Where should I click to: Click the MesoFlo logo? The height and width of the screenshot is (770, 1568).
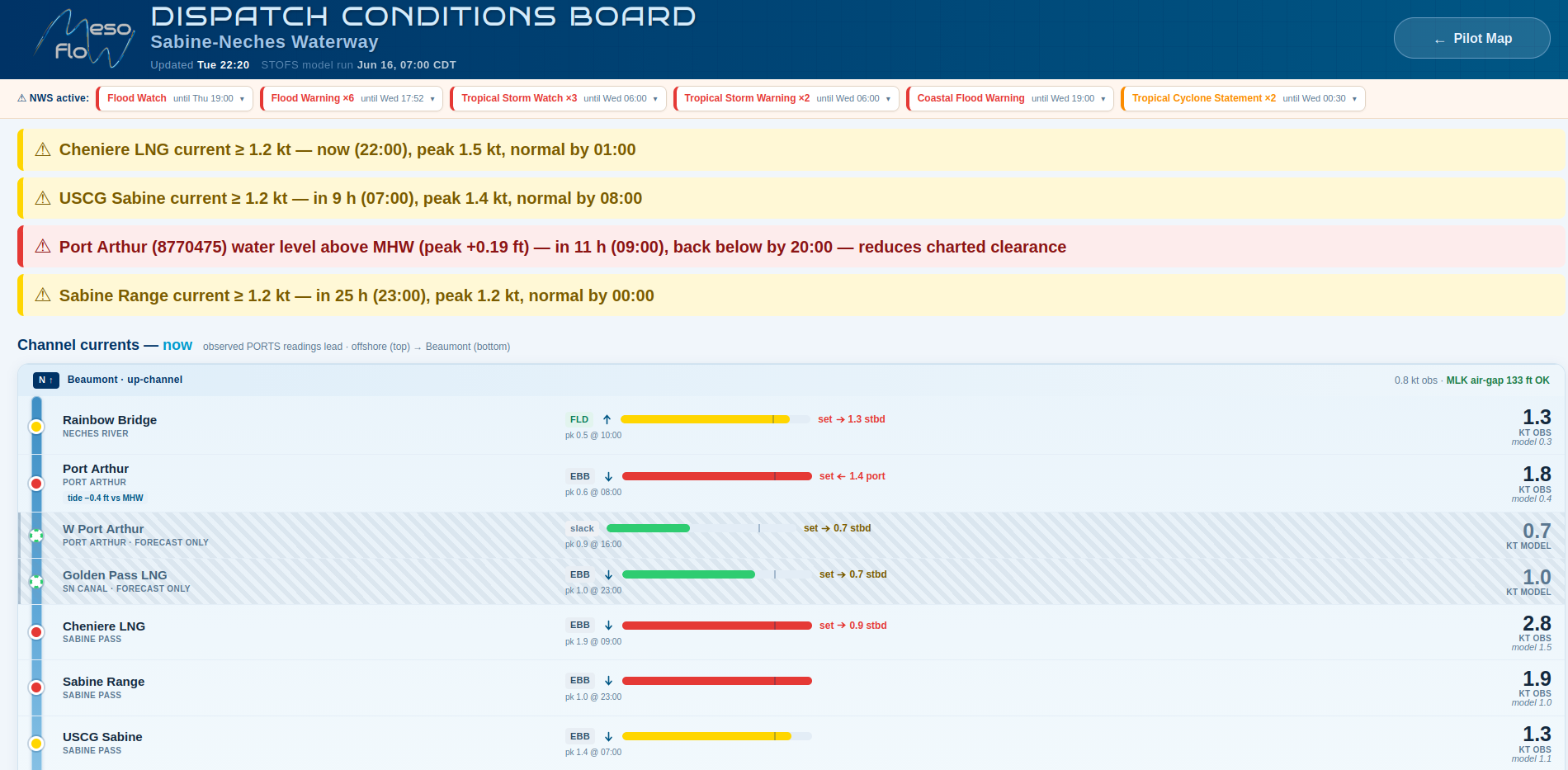84,39
